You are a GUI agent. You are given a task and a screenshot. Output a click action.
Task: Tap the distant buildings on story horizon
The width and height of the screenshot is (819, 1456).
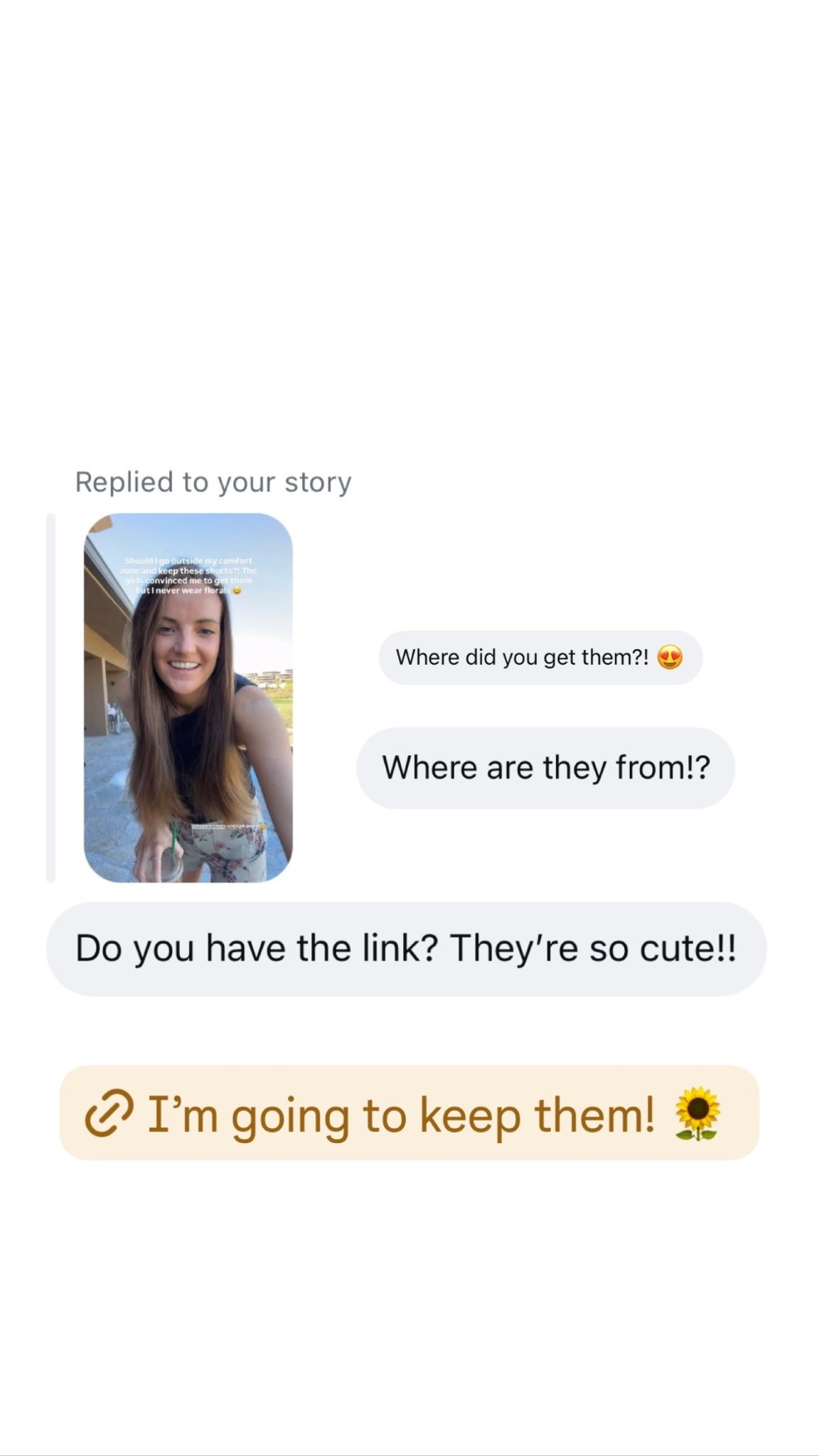click(x=269, y=676)
